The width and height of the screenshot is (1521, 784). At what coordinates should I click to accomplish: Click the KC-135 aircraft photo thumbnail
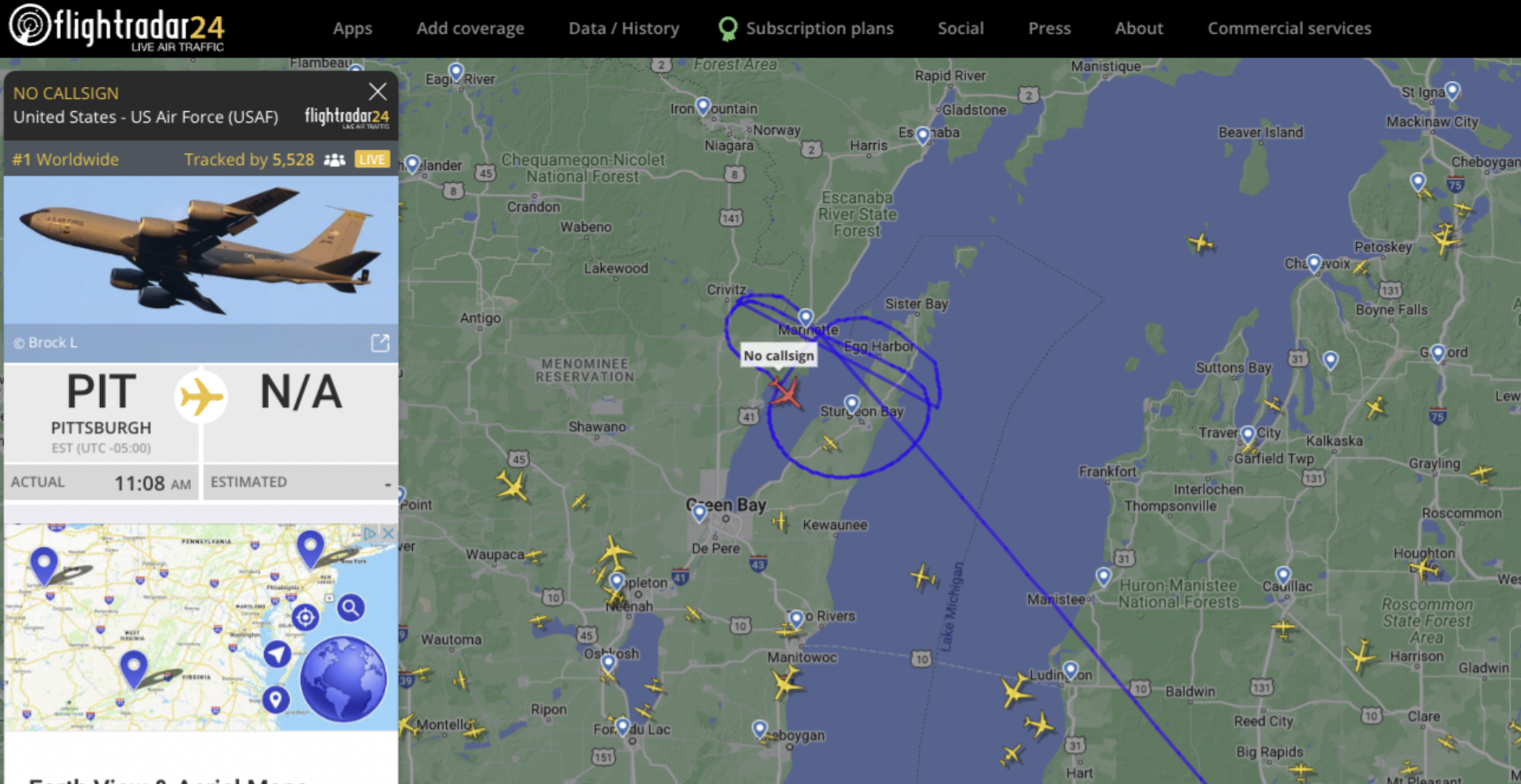tap(201, 250)
